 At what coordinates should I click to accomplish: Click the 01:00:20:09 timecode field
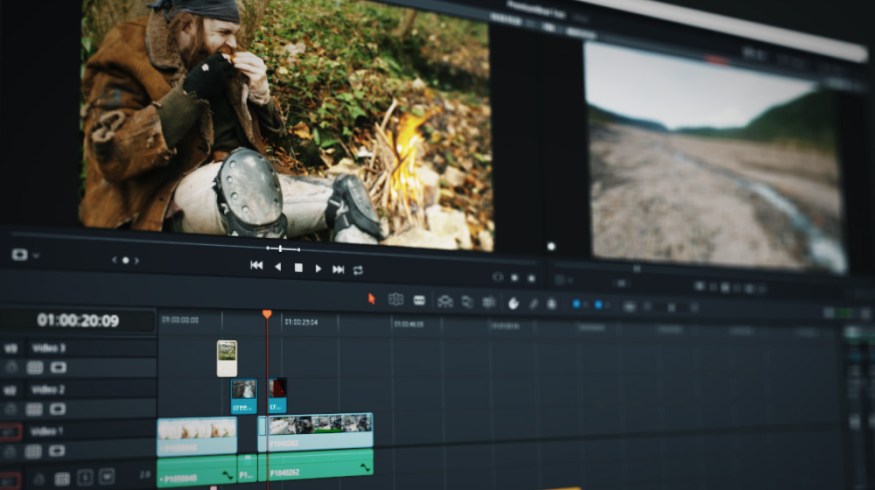click(78, 321)
